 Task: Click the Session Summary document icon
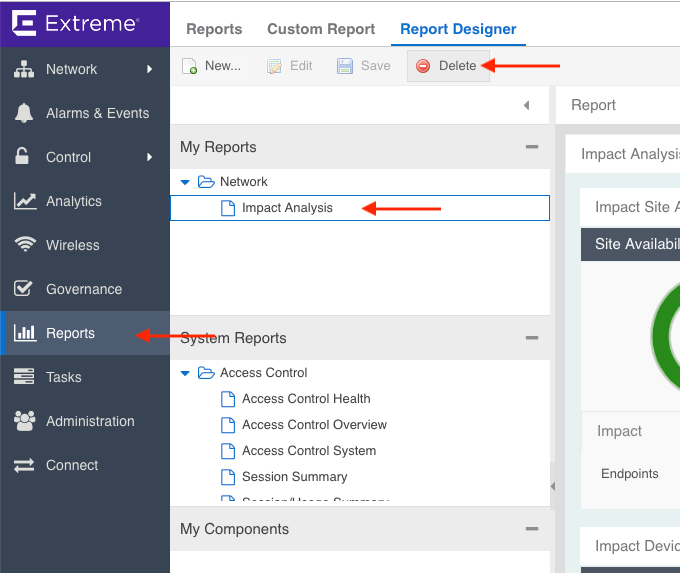point(228,477)
